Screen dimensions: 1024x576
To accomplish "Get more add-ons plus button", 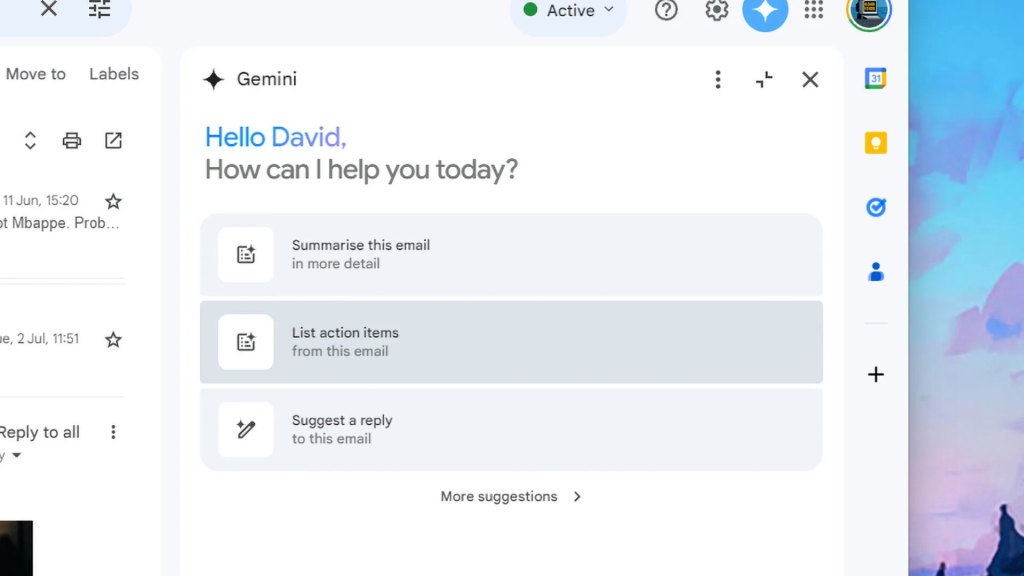I will 876,375.
